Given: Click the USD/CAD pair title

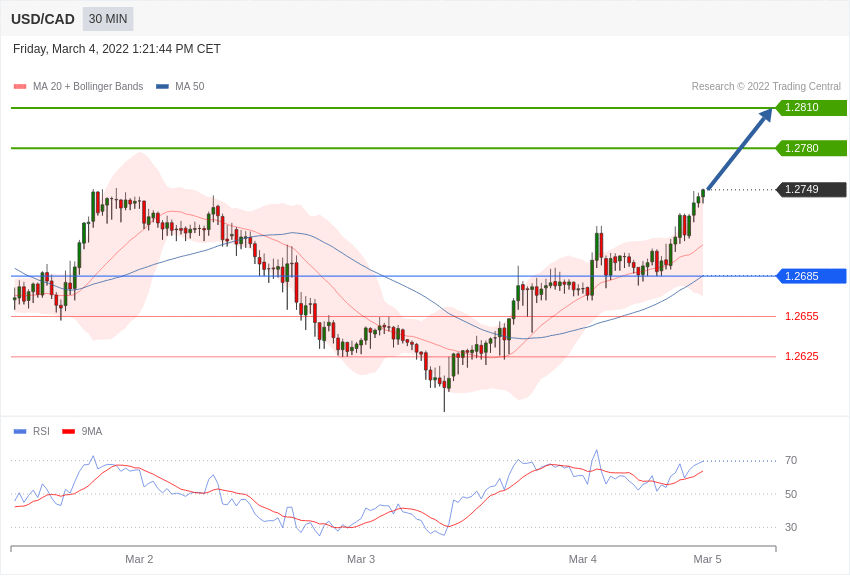Looking at the screenshot, I should (x=43, y=20).
